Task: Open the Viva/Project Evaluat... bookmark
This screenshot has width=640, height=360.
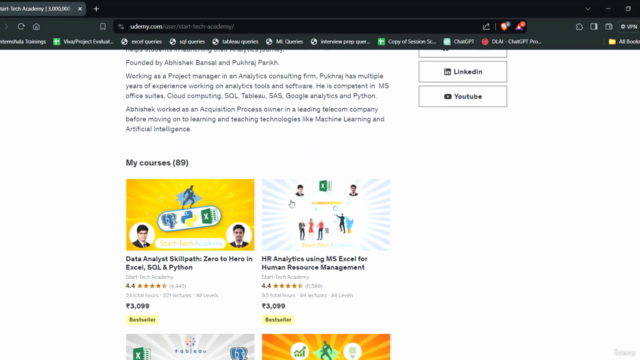Action: [x=84, y=42]
